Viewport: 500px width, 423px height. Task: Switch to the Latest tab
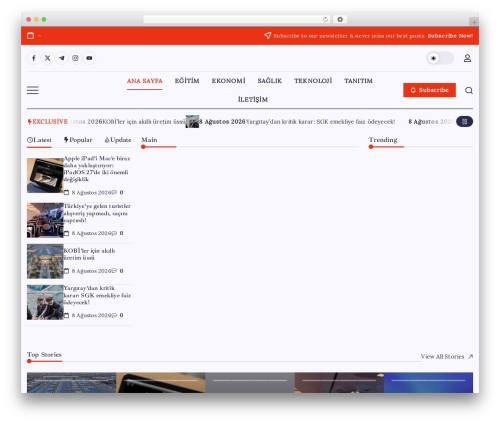[39, 140]
